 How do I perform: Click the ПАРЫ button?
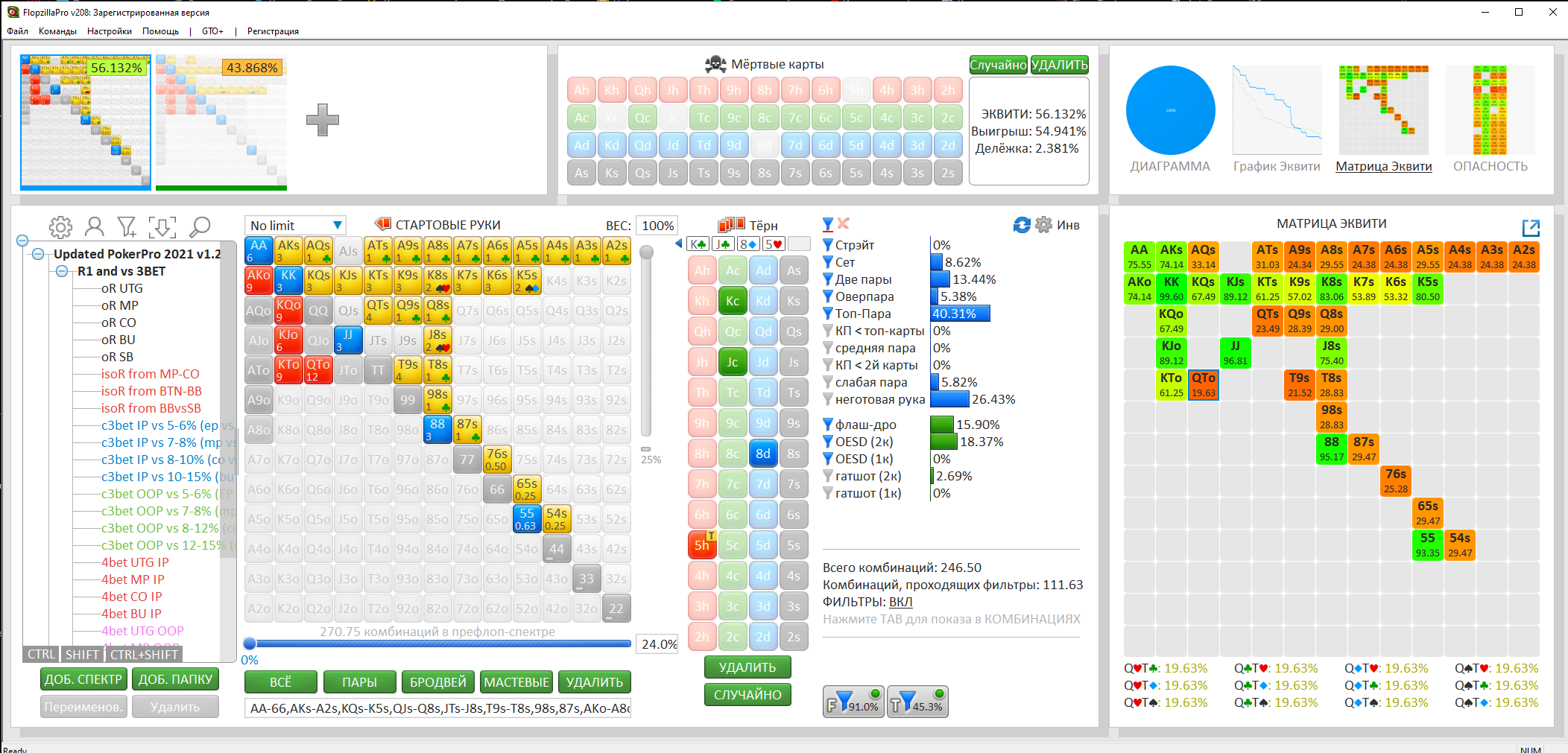(359, 681)
